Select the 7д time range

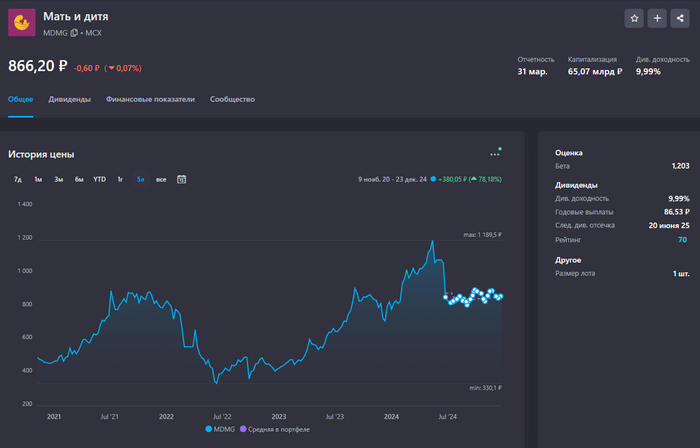tap(18, 179)
